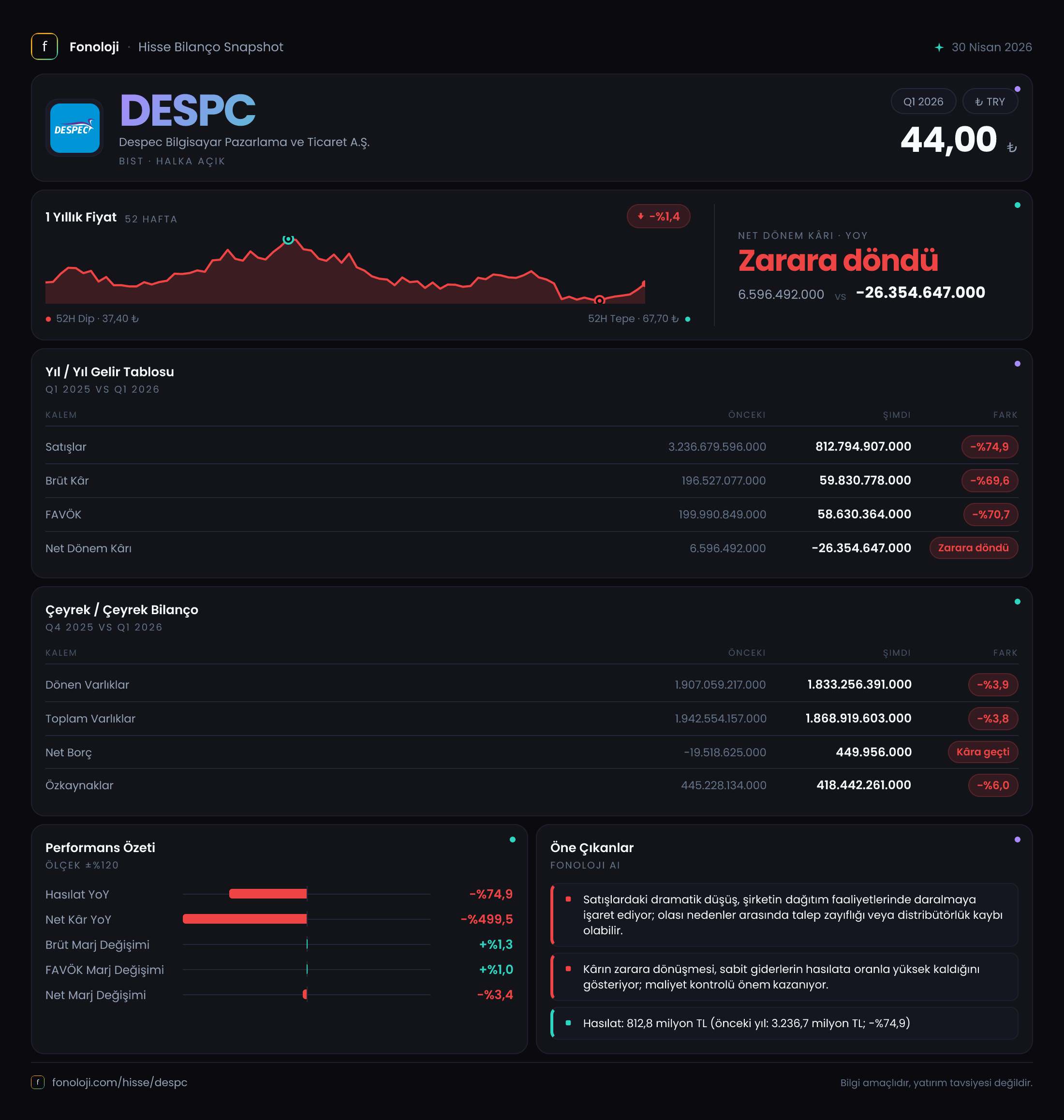This screenshot has width=1064, height=1120.
Task: Click the Dönen Varlıklar current value 1.833.256.391.000
Action: (859, 684)
